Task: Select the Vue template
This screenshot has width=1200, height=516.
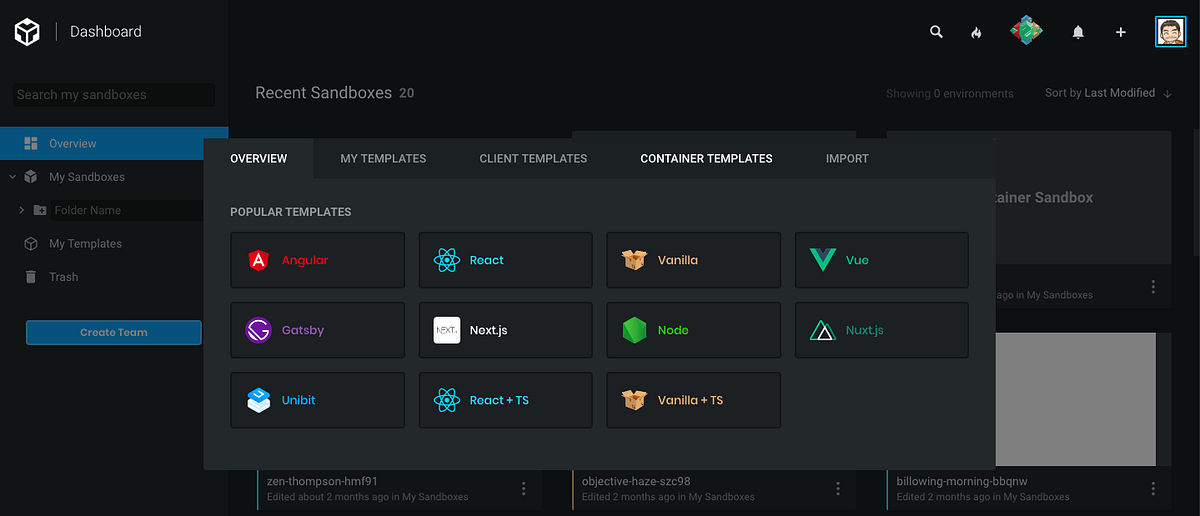Action: click(x=882, y=260)
